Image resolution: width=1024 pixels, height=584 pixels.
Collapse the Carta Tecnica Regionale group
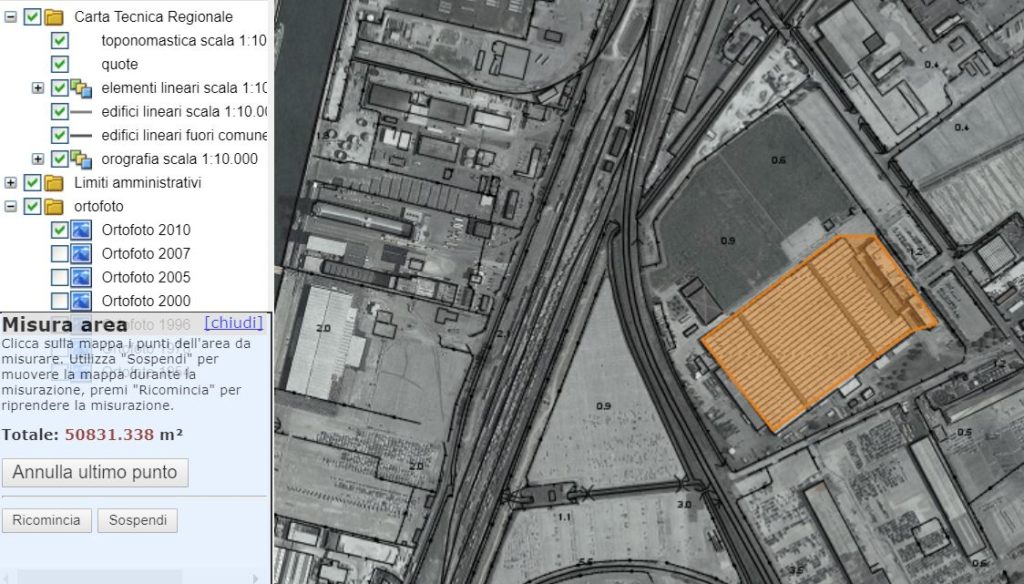pyautogui.click(x=11, y=17)
